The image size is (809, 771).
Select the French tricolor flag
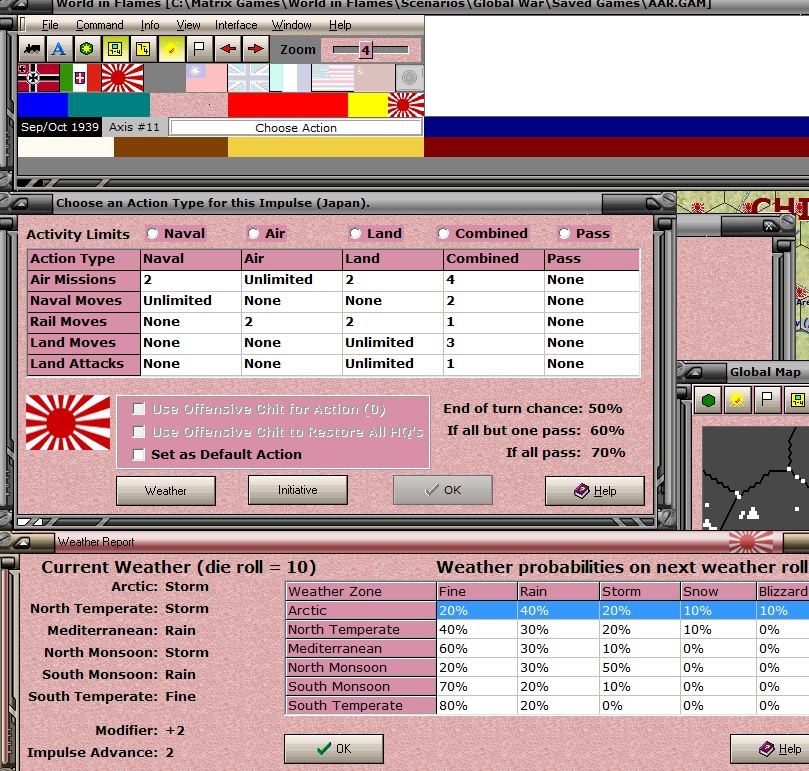tap(290, 78)
